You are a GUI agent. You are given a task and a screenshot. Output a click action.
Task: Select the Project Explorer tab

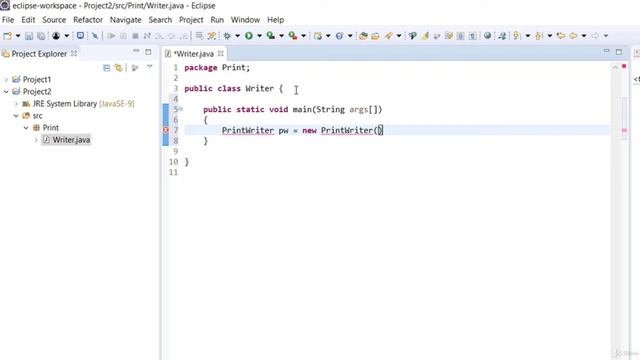click(x=39, y=53)
